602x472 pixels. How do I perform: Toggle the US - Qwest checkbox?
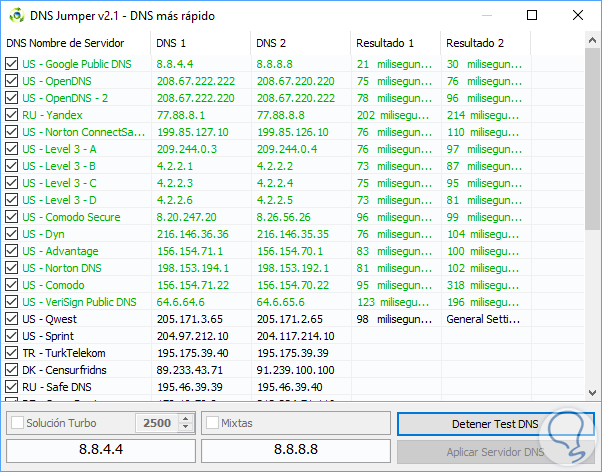tap(12, 319)
